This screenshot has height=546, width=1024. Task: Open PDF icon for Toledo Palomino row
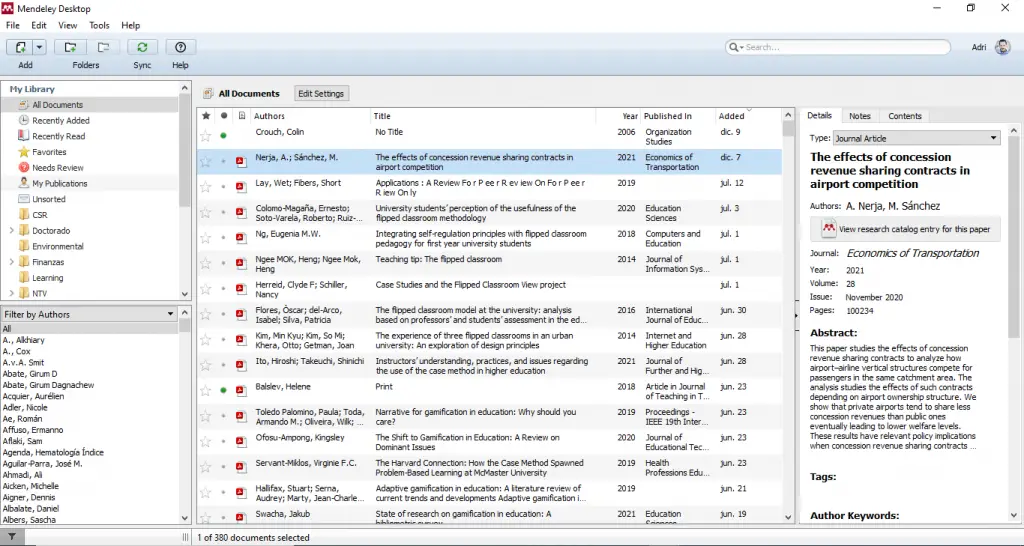tap(242, 416)
